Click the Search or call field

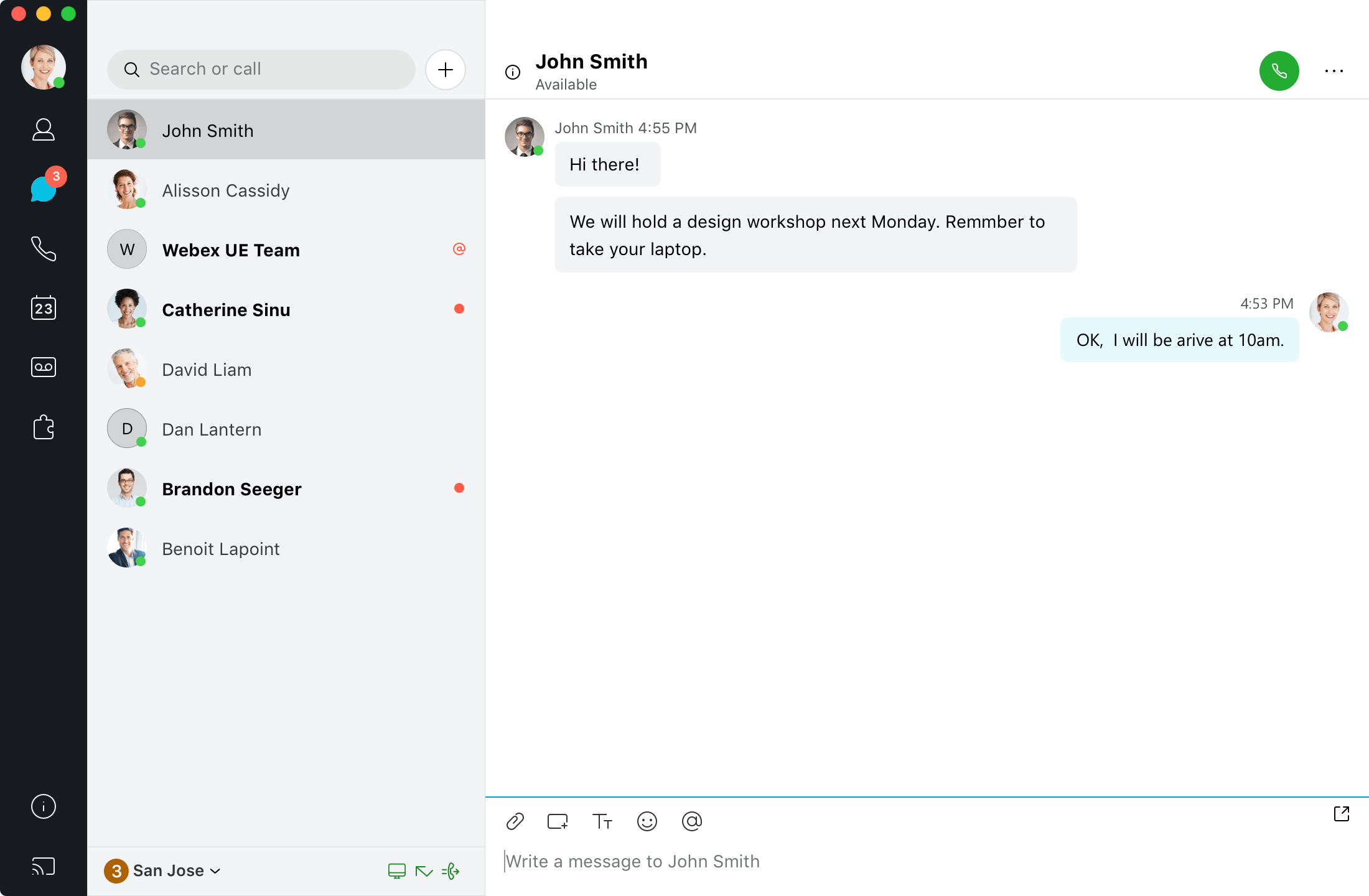pos(261,69)
